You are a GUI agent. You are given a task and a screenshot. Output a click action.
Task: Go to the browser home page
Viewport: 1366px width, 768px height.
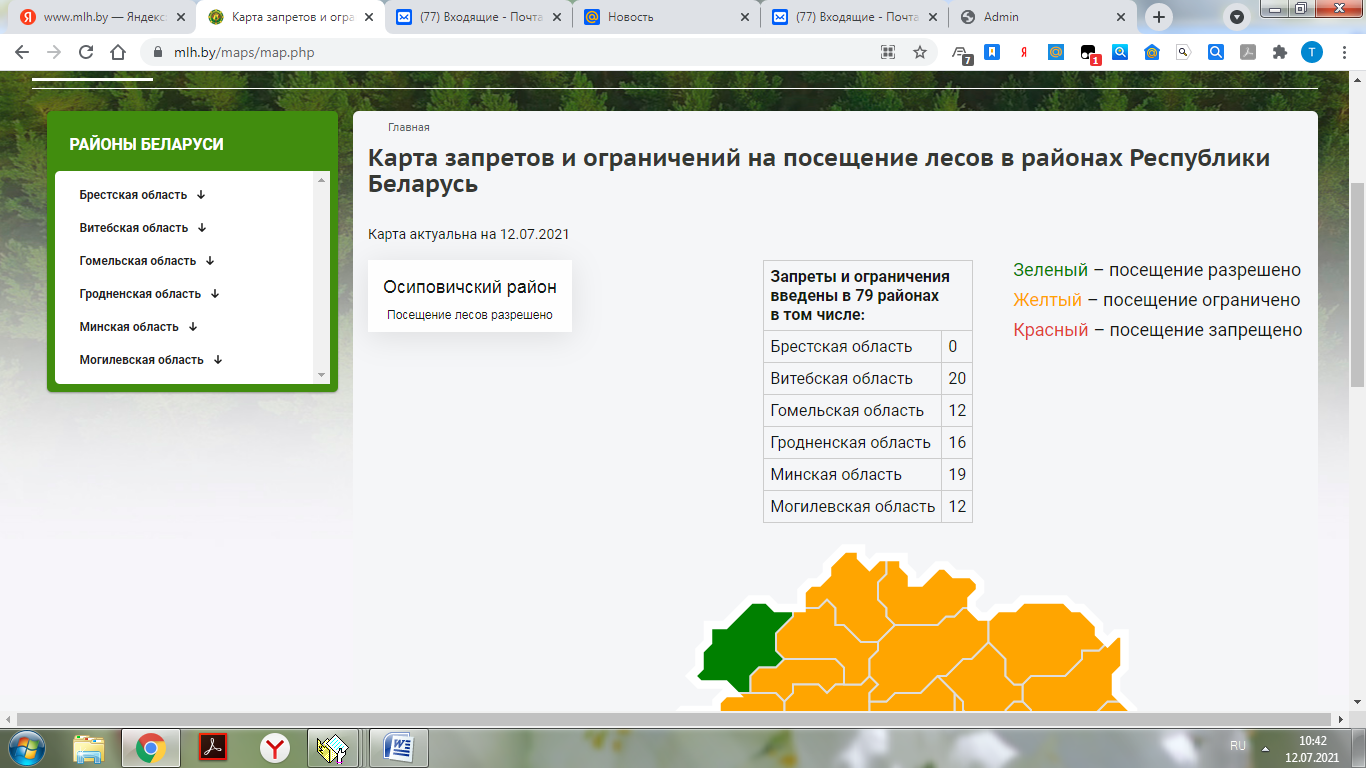click(x=118, y=53)
